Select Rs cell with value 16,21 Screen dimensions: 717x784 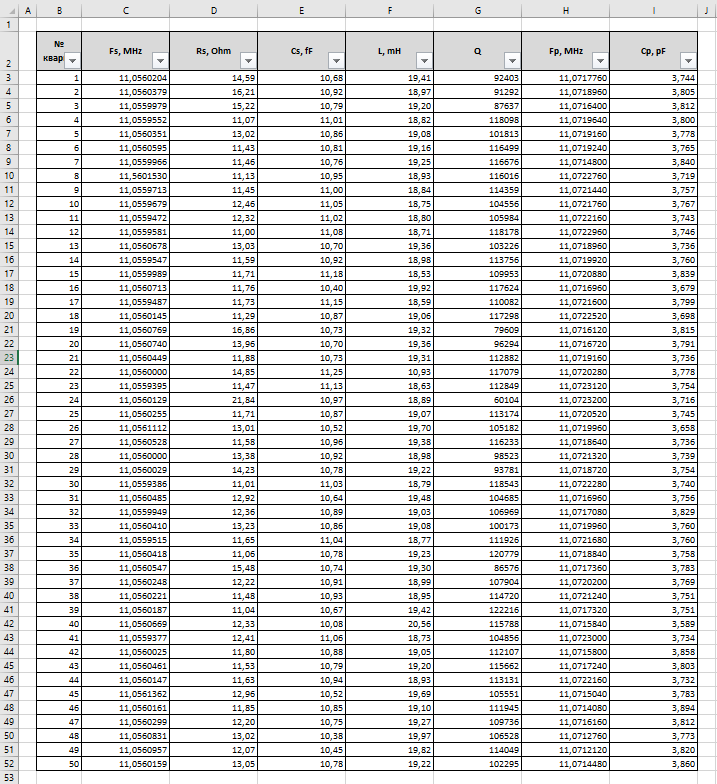click(214, 92)
